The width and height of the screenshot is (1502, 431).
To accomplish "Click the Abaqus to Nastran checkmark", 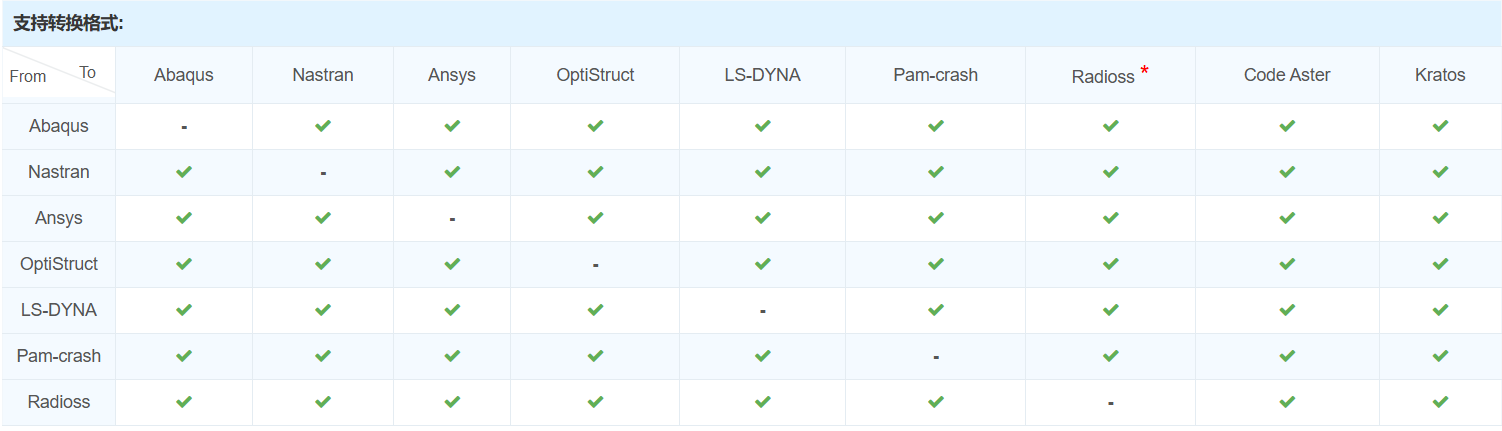I will click(x=322, y=126).
